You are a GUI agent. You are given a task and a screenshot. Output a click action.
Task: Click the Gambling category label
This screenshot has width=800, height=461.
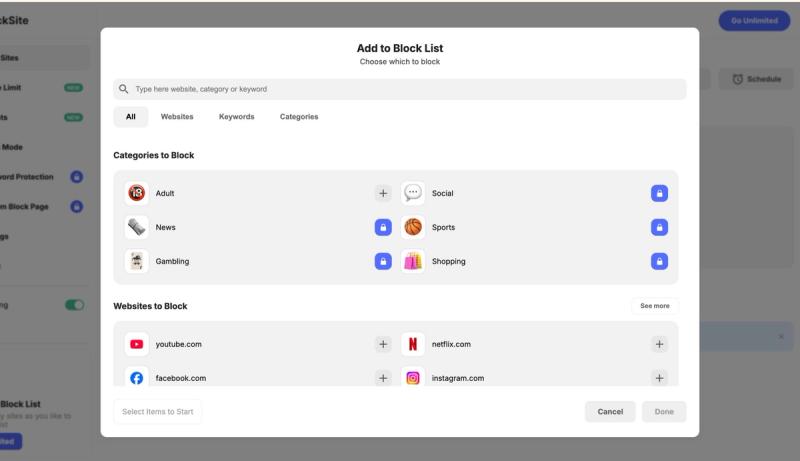coord(172,261)
